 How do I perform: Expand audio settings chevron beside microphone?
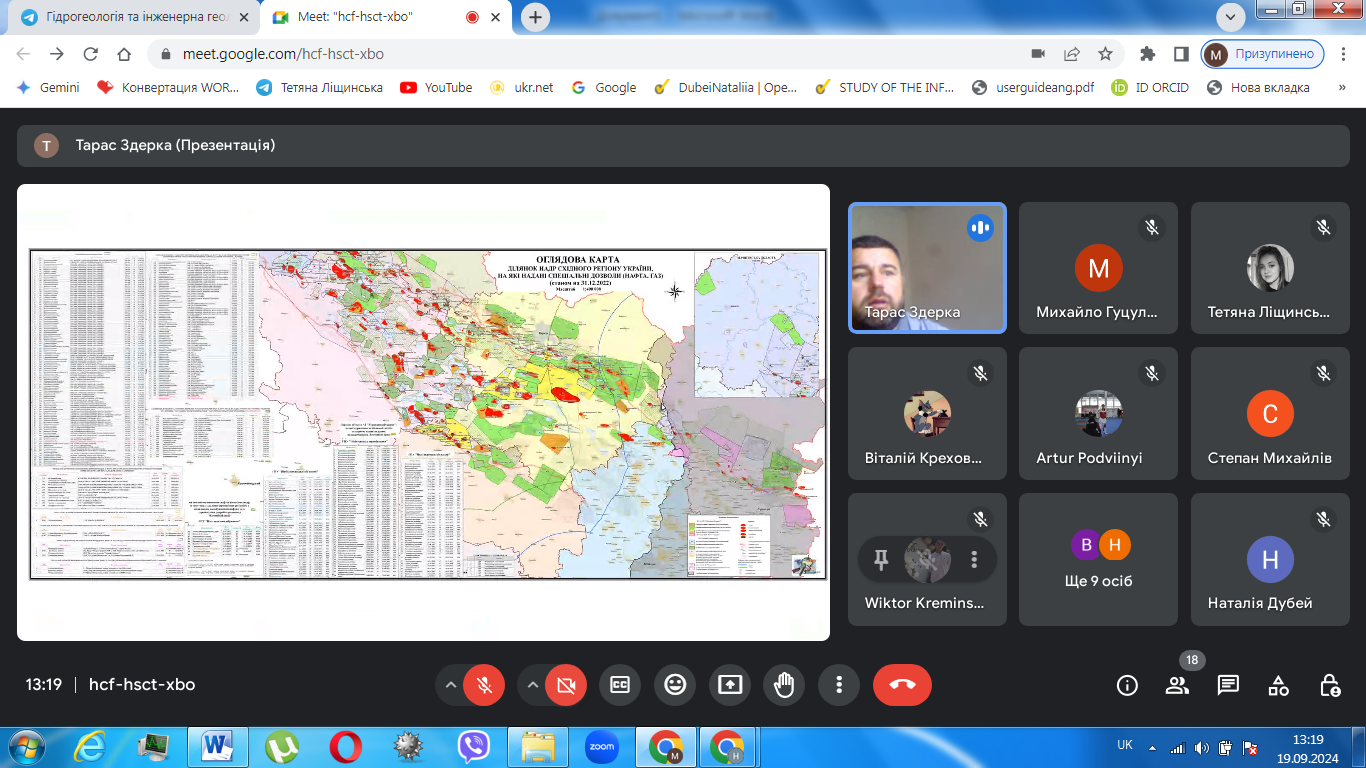[x=451, y=685]
